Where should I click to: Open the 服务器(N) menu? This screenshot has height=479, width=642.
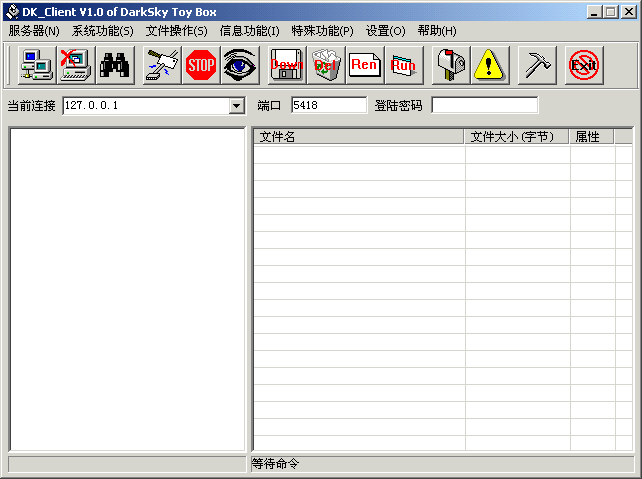pos(34,31)
